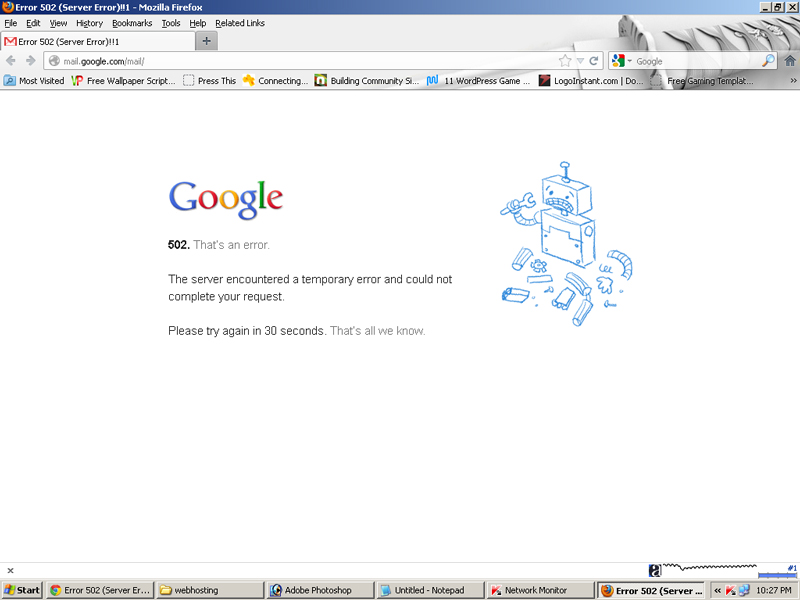Switch to Adobe Photoshop from the taskbar
Screen dimensions: 800x600
pyautogui.click(x=320, y=590)
